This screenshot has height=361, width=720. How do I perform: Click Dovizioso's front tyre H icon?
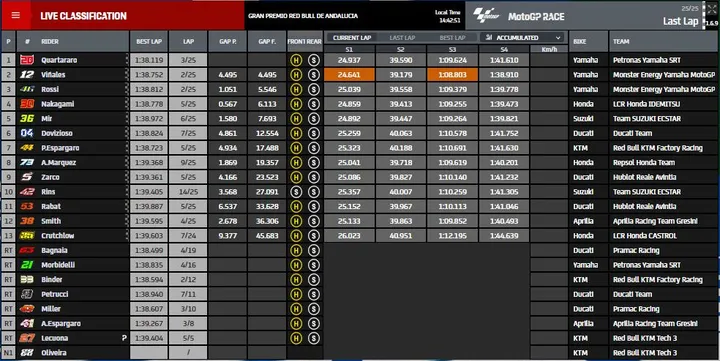296,133
